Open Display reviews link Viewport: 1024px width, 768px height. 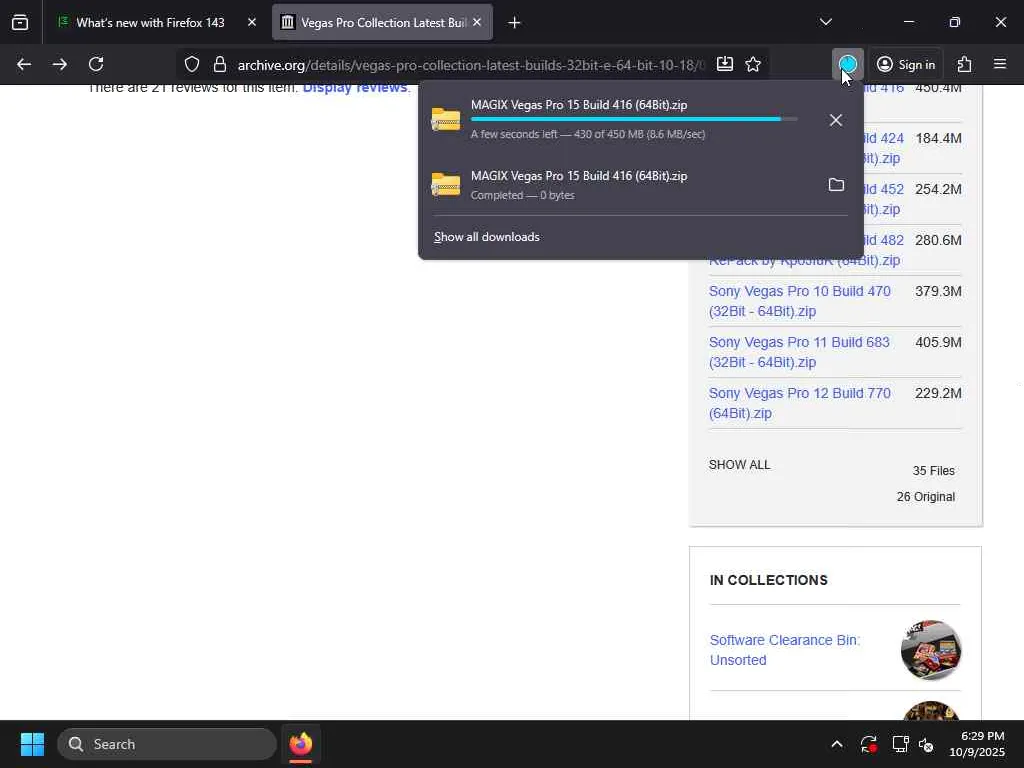pos(355,88)
